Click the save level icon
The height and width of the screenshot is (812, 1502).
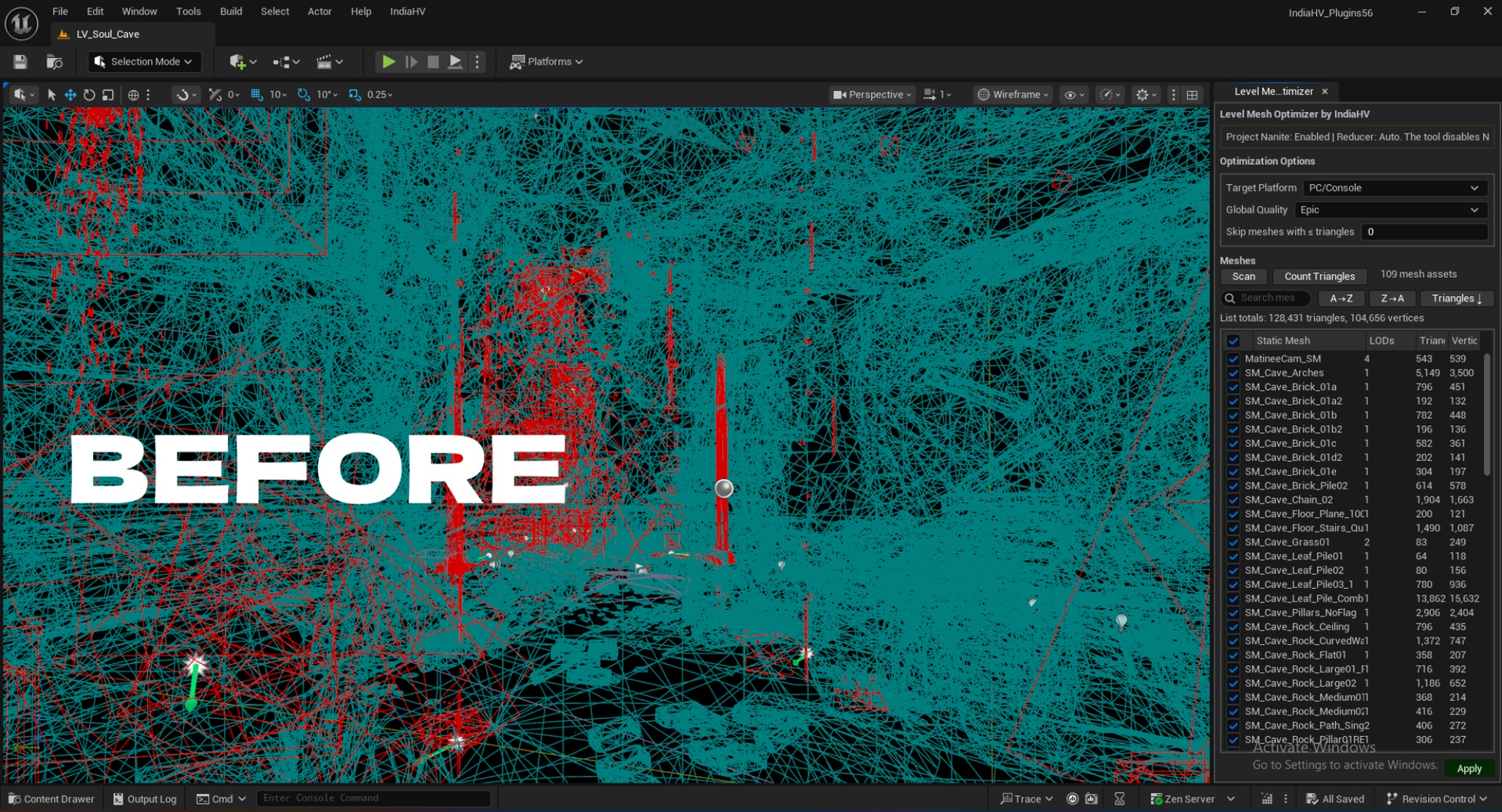20,62
